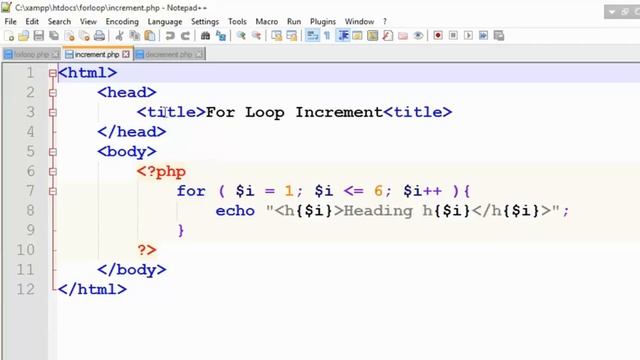Close the increment.php tab

126,54
